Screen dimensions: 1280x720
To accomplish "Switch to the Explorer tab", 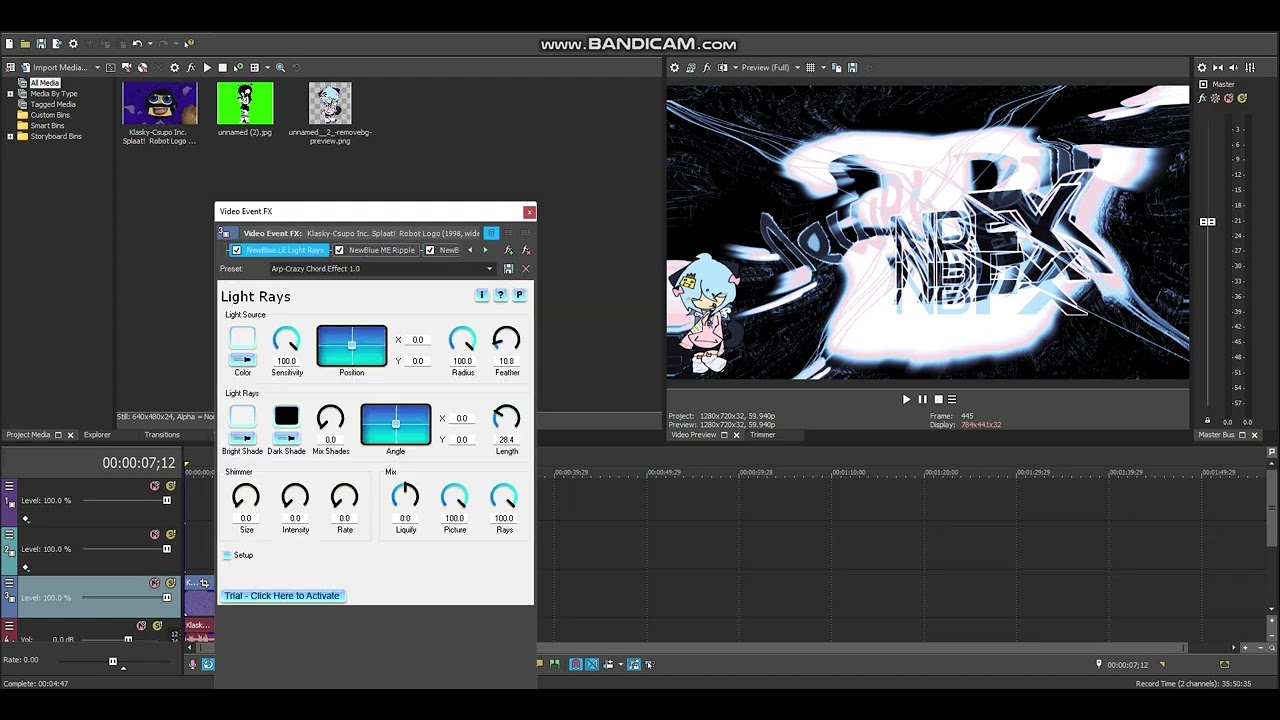I will pos(97,435).
